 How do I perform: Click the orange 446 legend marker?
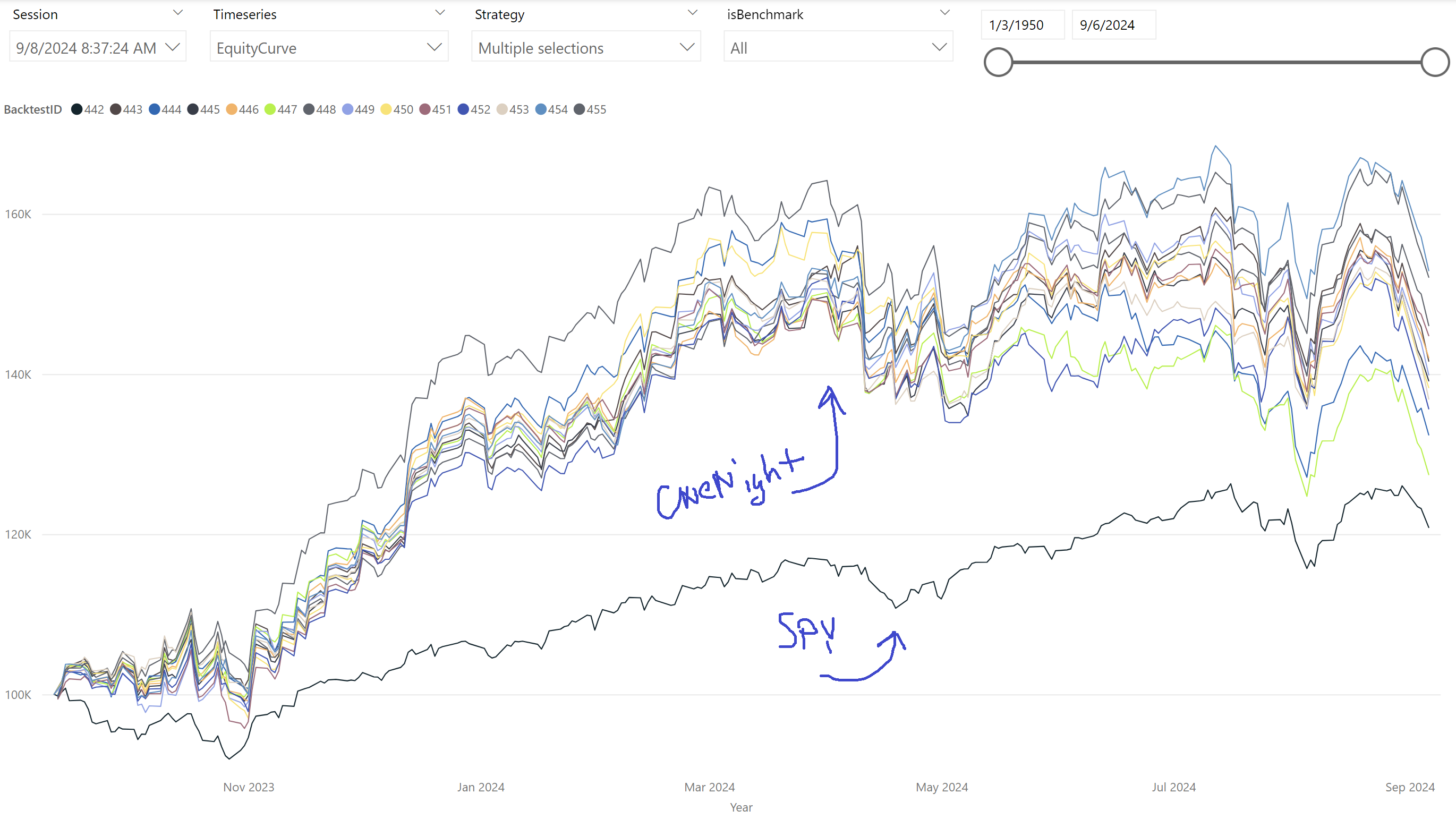(232, 109)
